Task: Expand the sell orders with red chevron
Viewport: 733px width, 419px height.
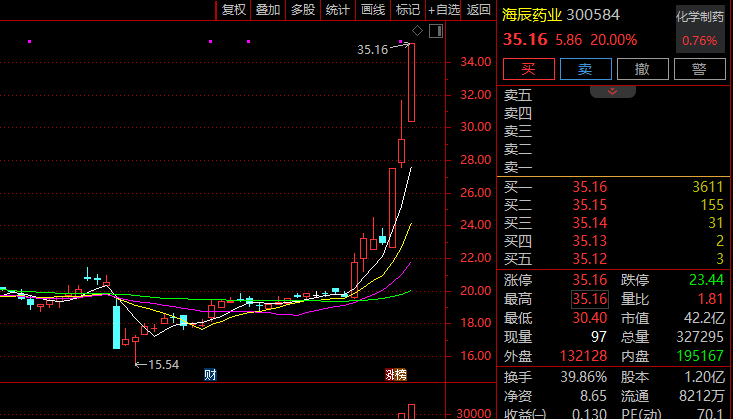Action: pyautogui.click(x=613, y=91)
